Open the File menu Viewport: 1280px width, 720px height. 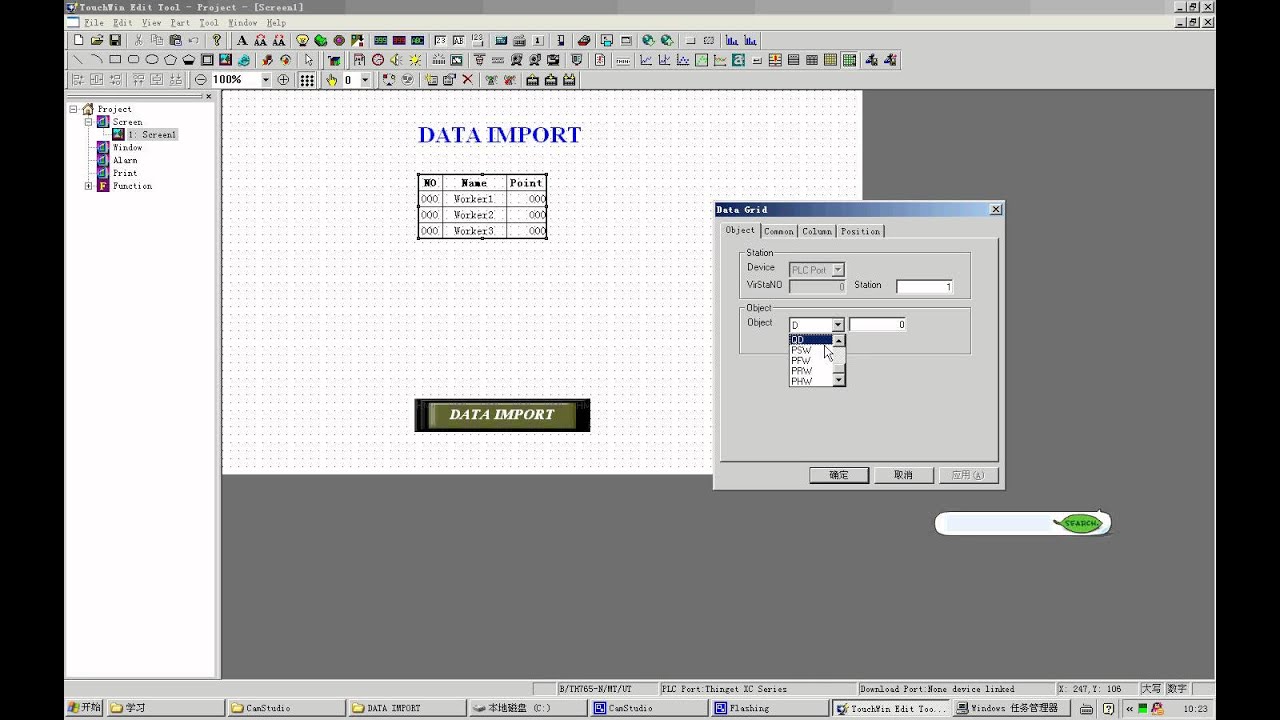tap(93, 22)
